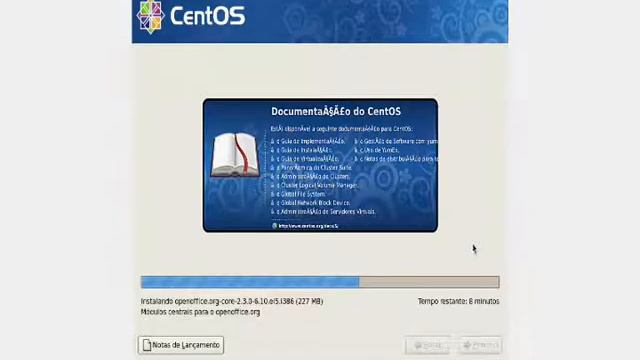The height and width of the screenshot is (360, 640).
Task: Click the page icon on the Notas de Lançamento button
Action: 147,345
